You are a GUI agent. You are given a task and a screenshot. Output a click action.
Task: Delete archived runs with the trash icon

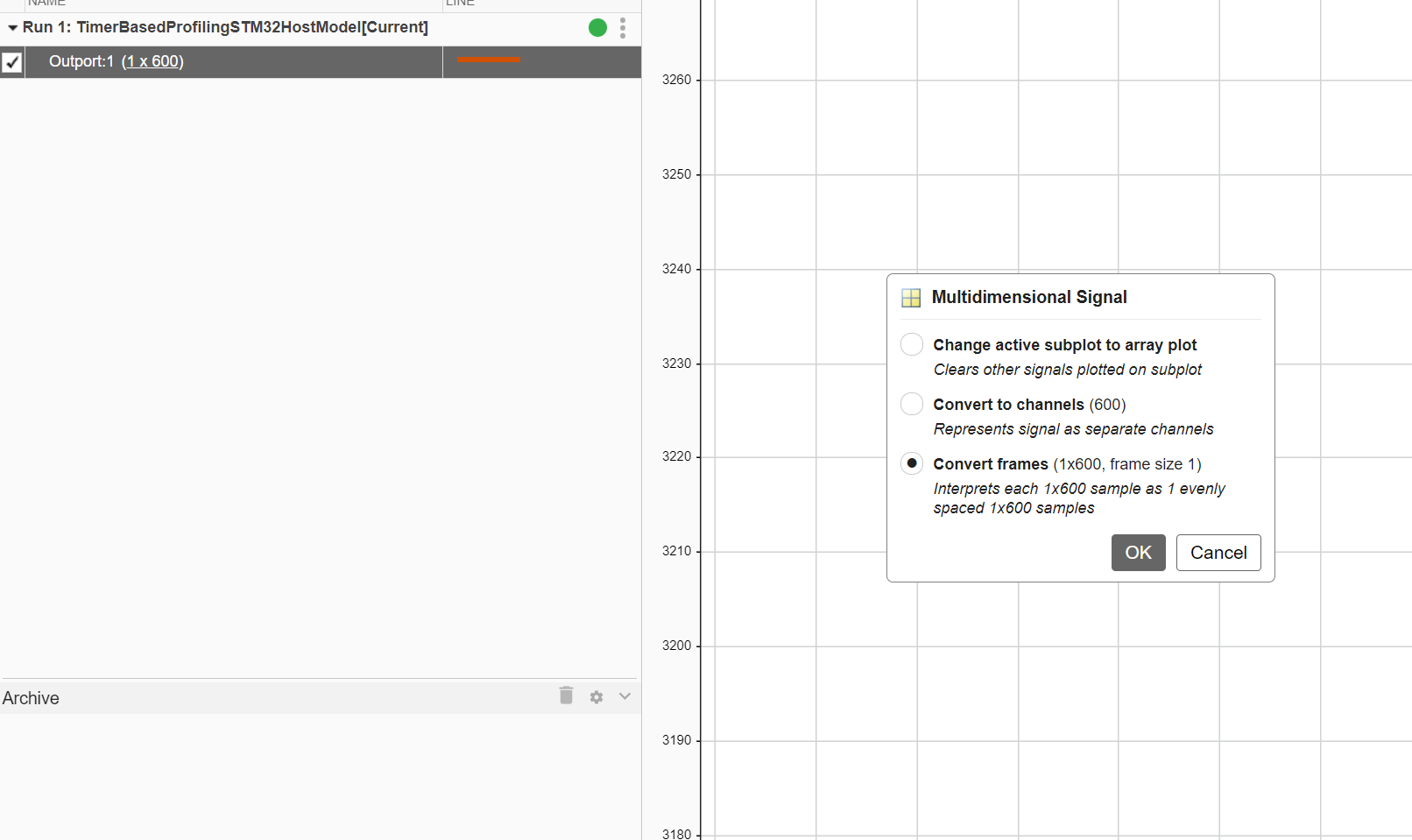(566, 695)
